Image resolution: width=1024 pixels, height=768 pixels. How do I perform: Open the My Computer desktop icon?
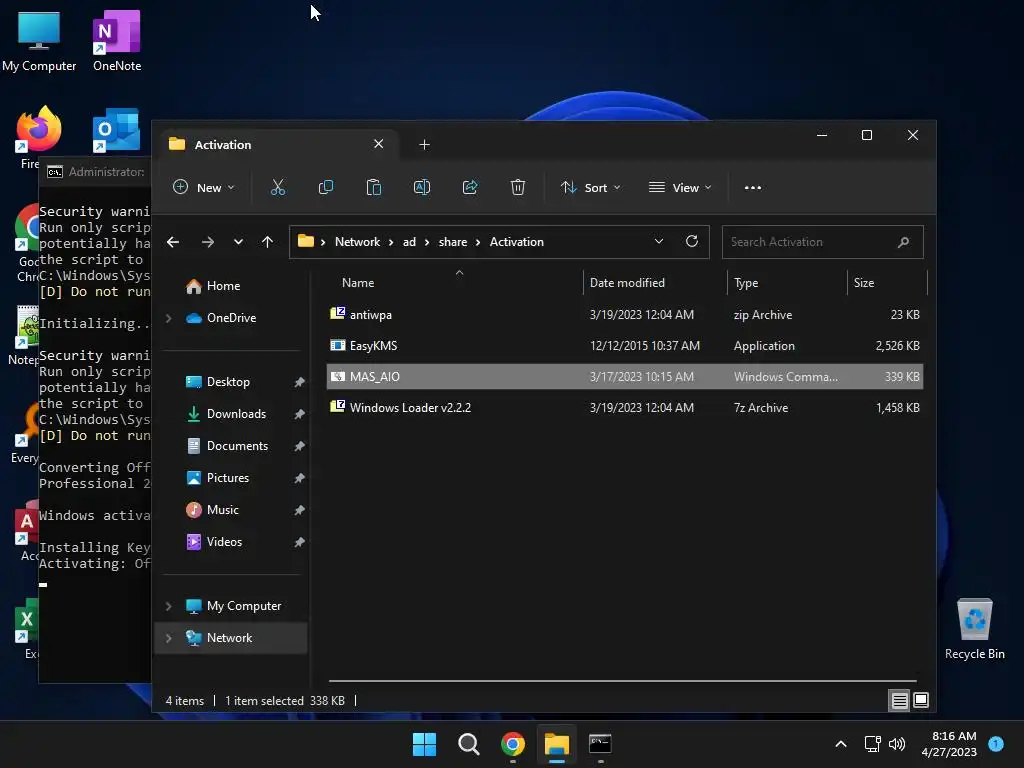click(x=39, y=41)
